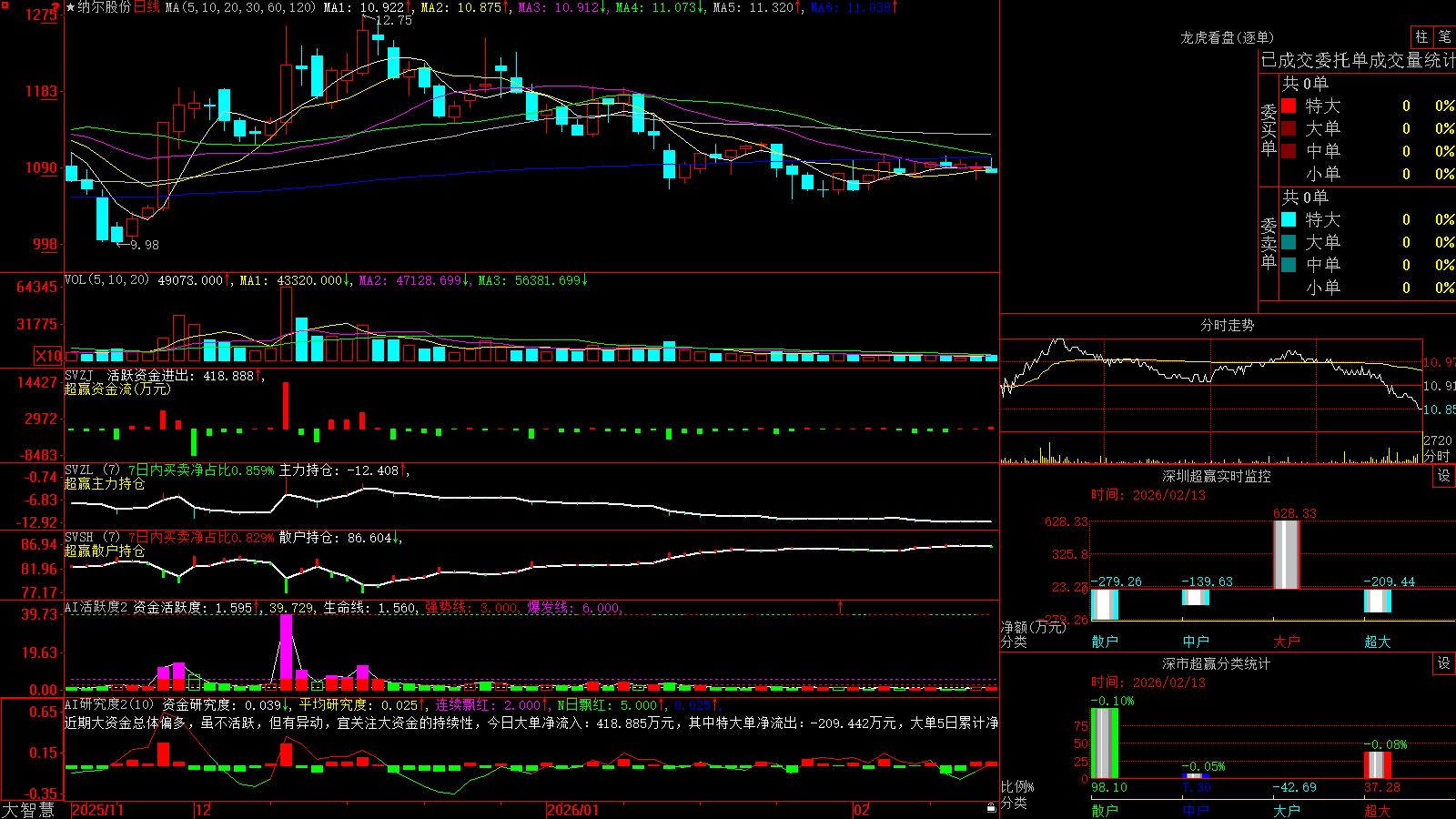This screenshot has height=819, width=1456.
Task: Open VOL(5,10,20) indicator parameters
Action: (x=106, y=280)
